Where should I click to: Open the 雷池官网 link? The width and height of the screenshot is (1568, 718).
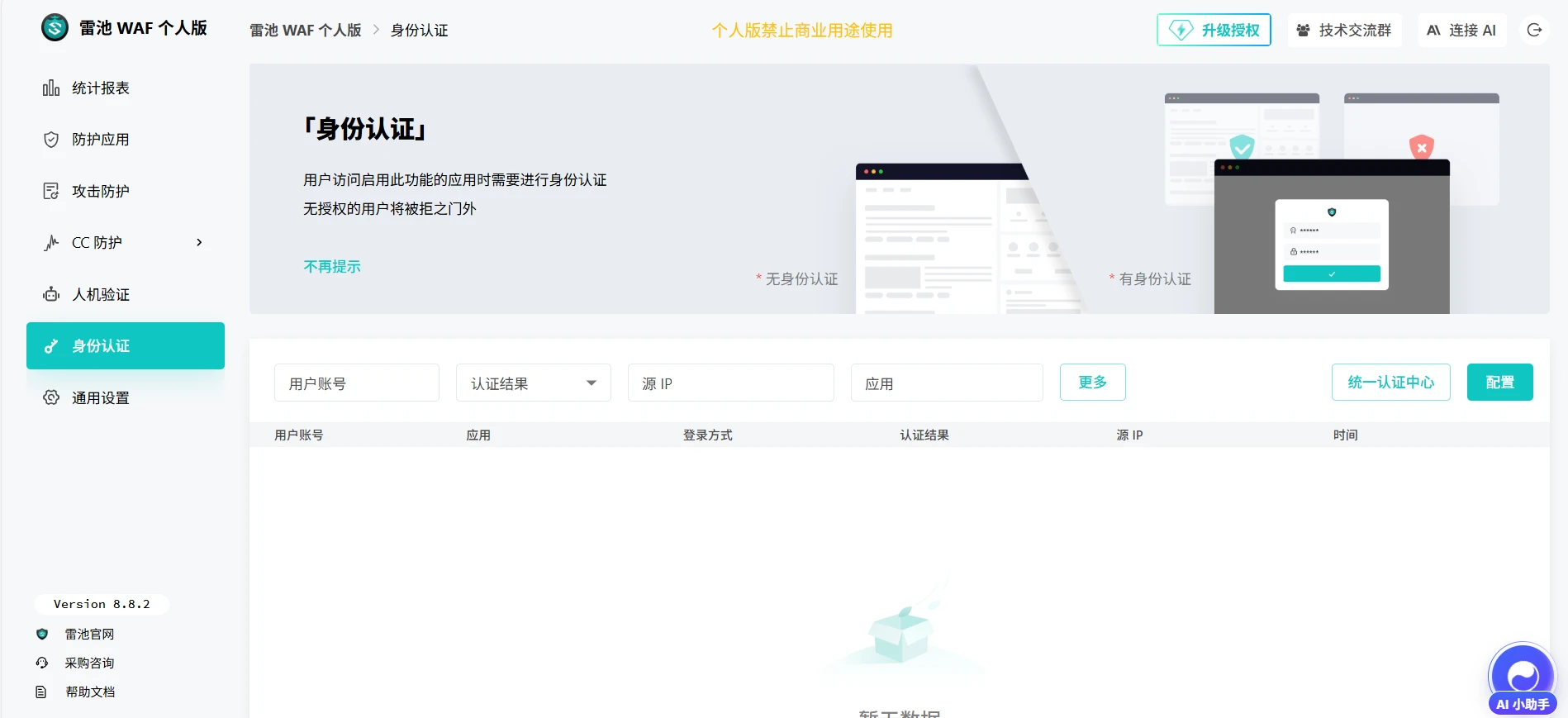coord(89,634)
